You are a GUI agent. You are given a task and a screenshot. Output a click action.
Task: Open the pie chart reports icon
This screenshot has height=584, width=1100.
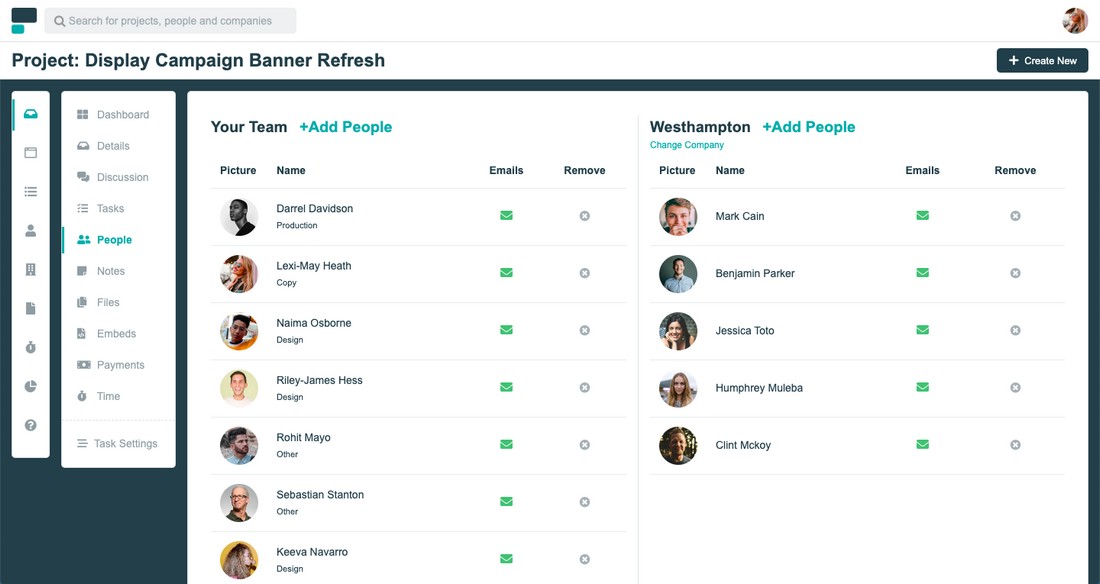[x=31, y=386]
